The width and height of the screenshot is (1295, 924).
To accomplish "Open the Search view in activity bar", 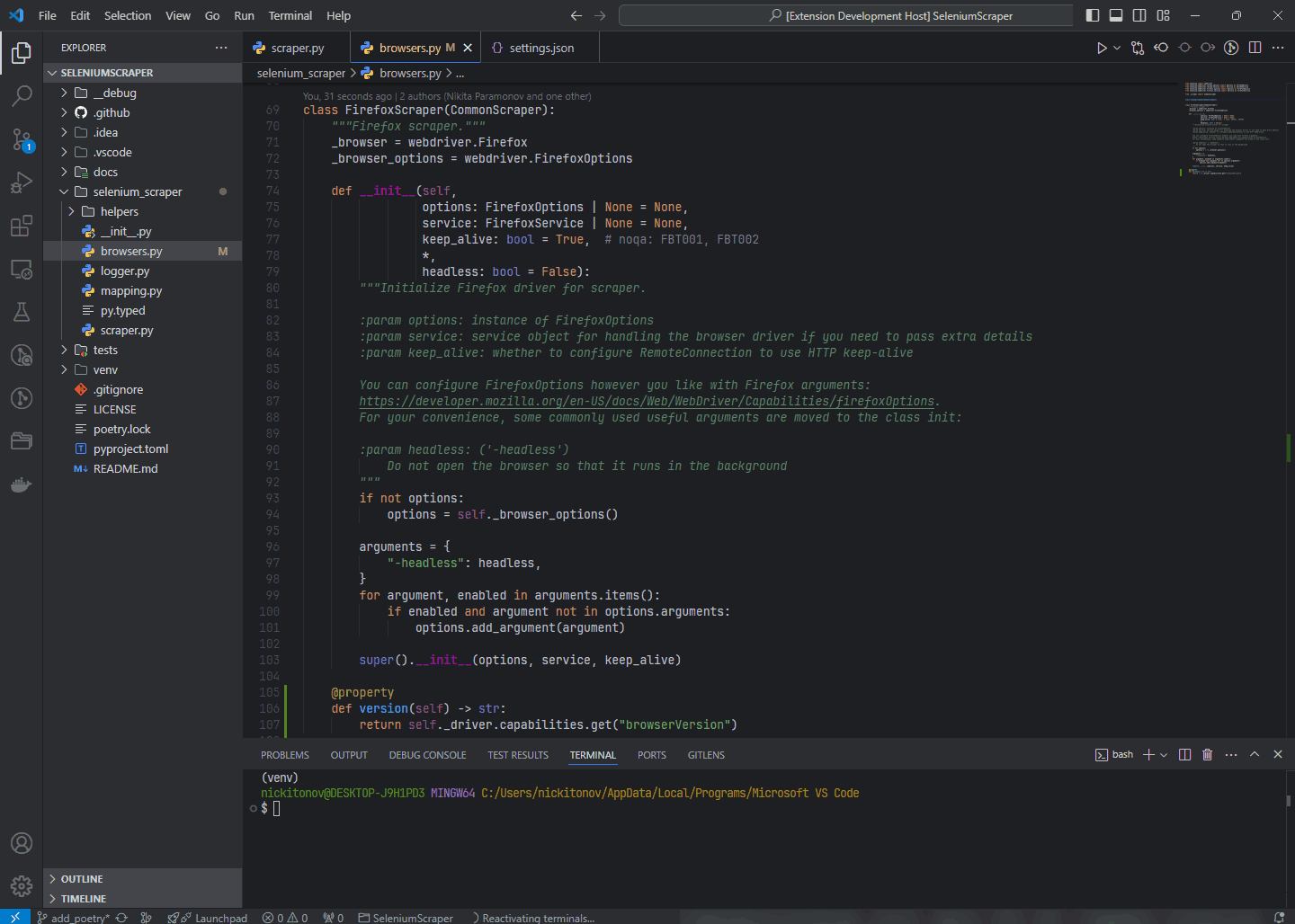I will point(22,96).
